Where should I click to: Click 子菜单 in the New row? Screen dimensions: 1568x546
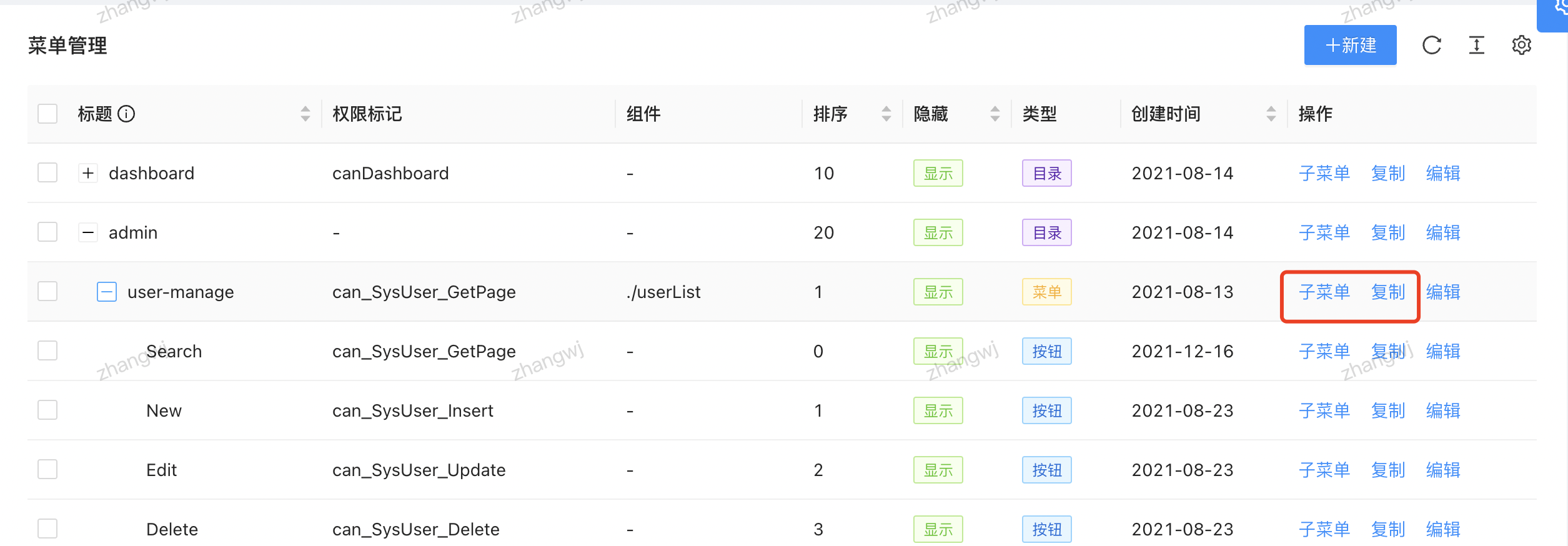1324,410
